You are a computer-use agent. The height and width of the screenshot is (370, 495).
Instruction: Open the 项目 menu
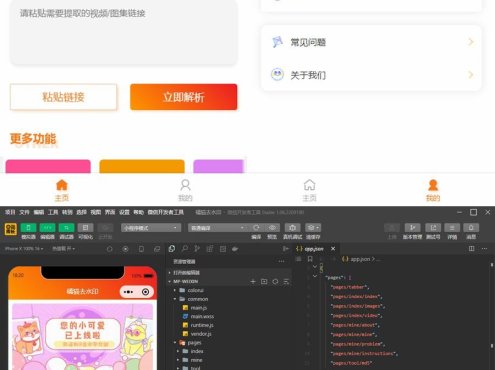click(x=10, y=212)
